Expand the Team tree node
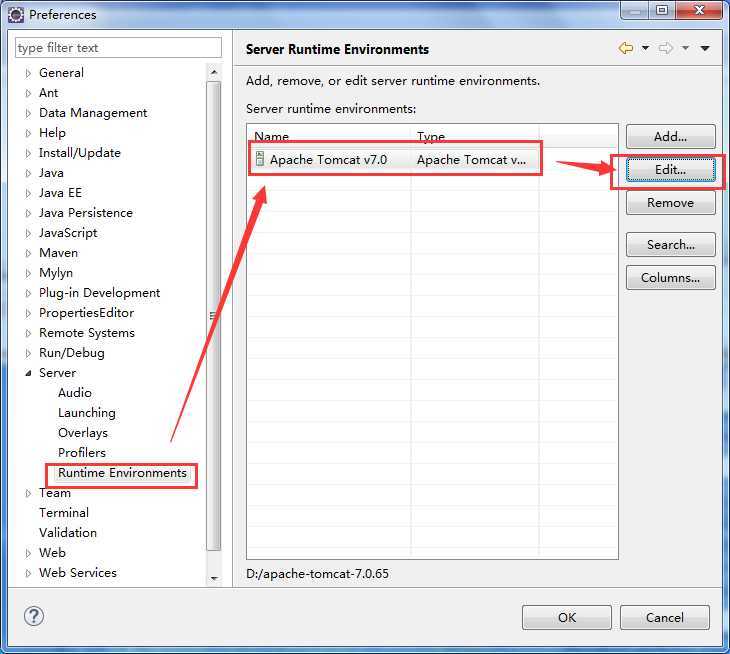Image resolution: width=730 pixels, height=654 pixels. (28, 493)
